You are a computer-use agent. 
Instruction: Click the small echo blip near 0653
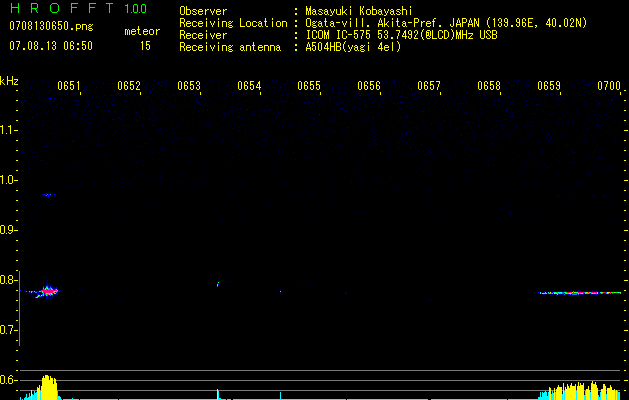click(x=218, y=284)
